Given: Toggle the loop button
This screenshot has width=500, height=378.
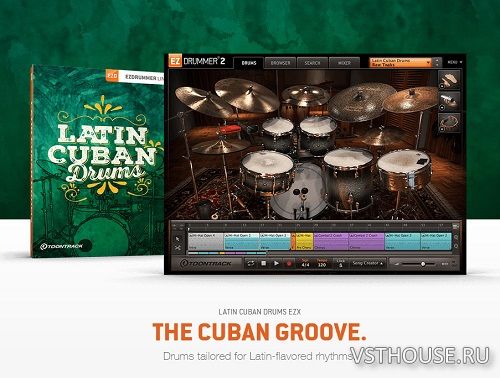Looking at the screenshot, I should [250, 264].
